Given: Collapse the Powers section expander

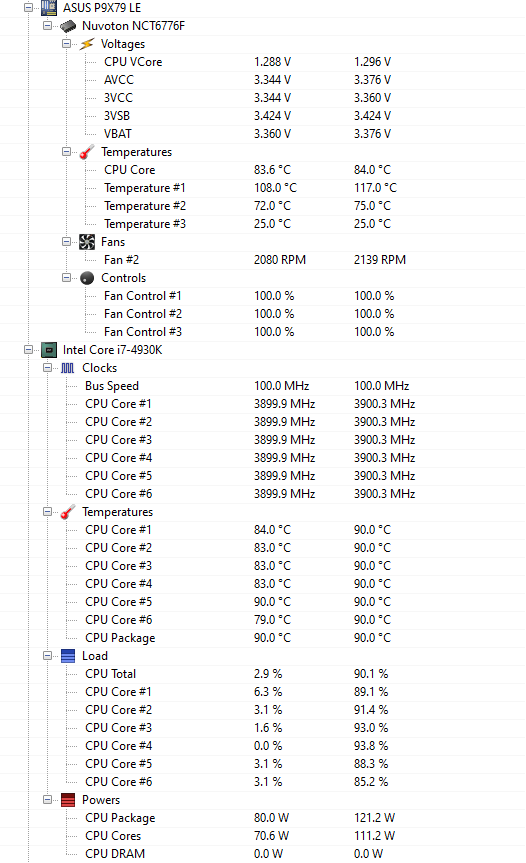Looking at the screenshot, I should pyautogui.click(x=47, y=800).
